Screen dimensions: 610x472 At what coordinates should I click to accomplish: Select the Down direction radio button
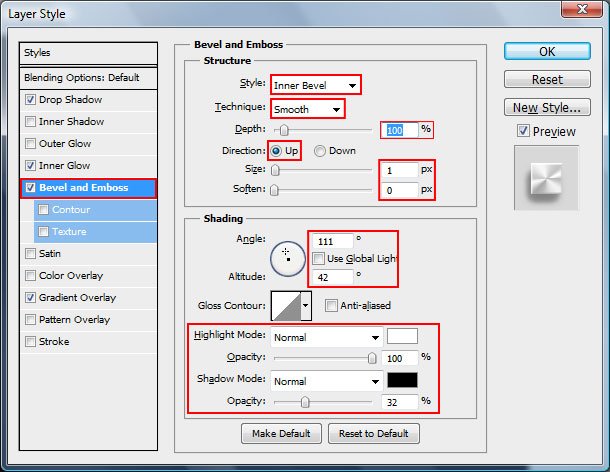[x=319, y=151]
